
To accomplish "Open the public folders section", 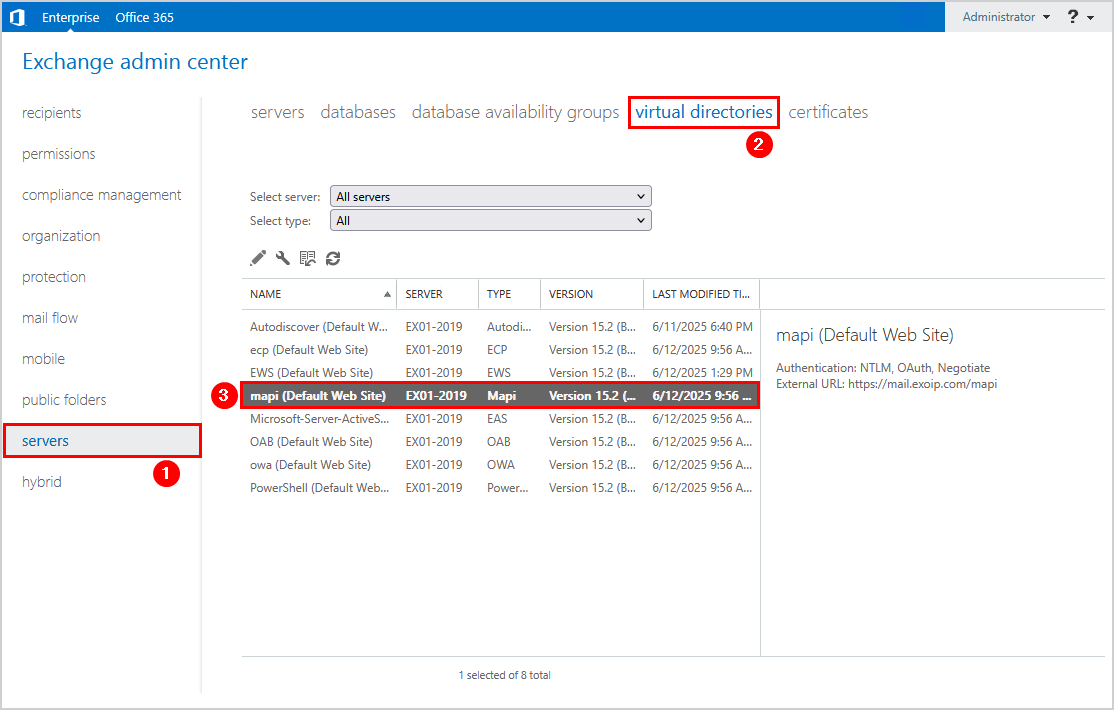I will 64,399.
